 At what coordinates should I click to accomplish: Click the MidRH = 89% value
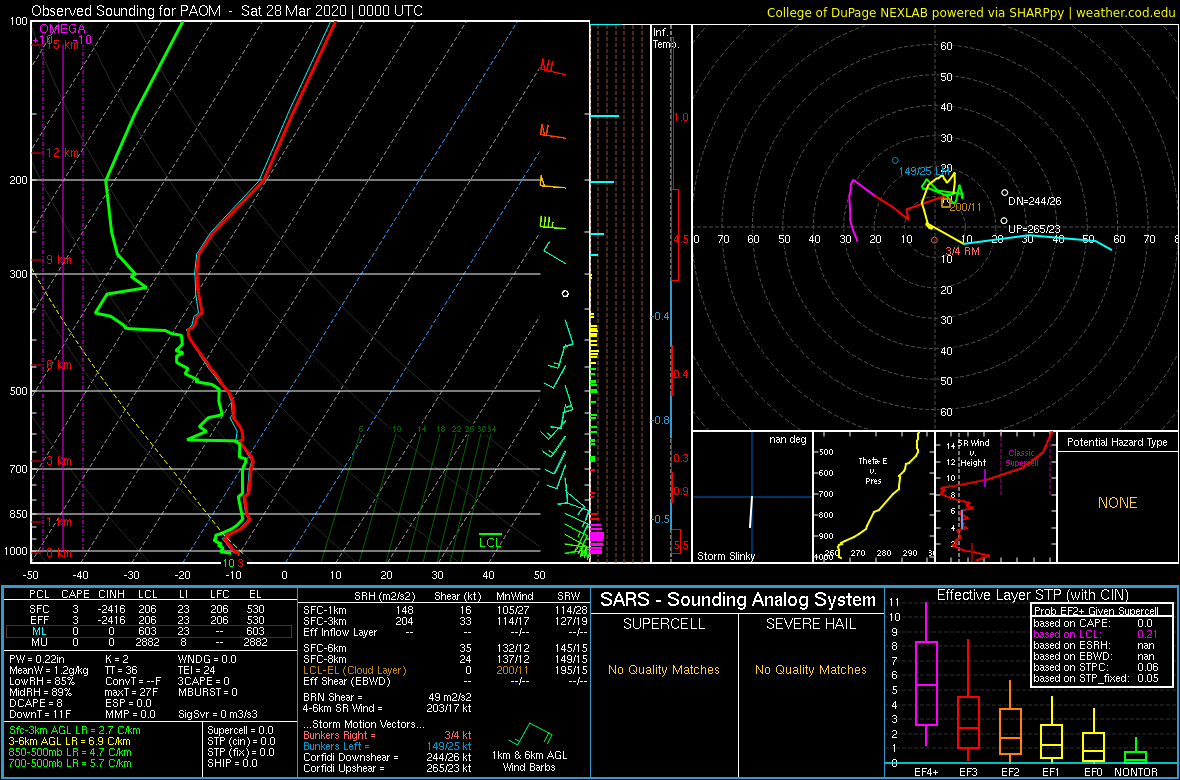pos(40,695)
